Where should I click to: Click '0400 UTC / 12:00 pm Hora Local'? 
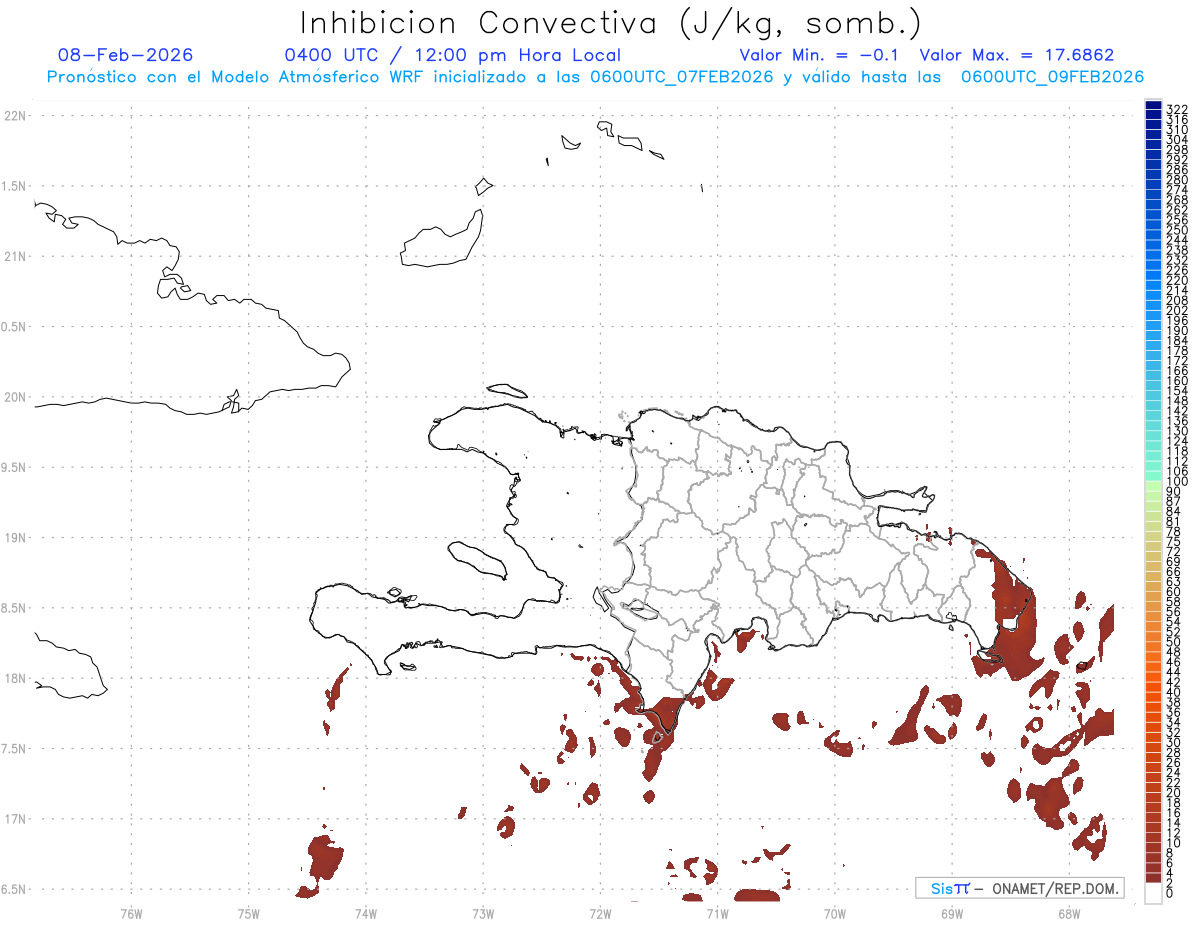(452, 55)
